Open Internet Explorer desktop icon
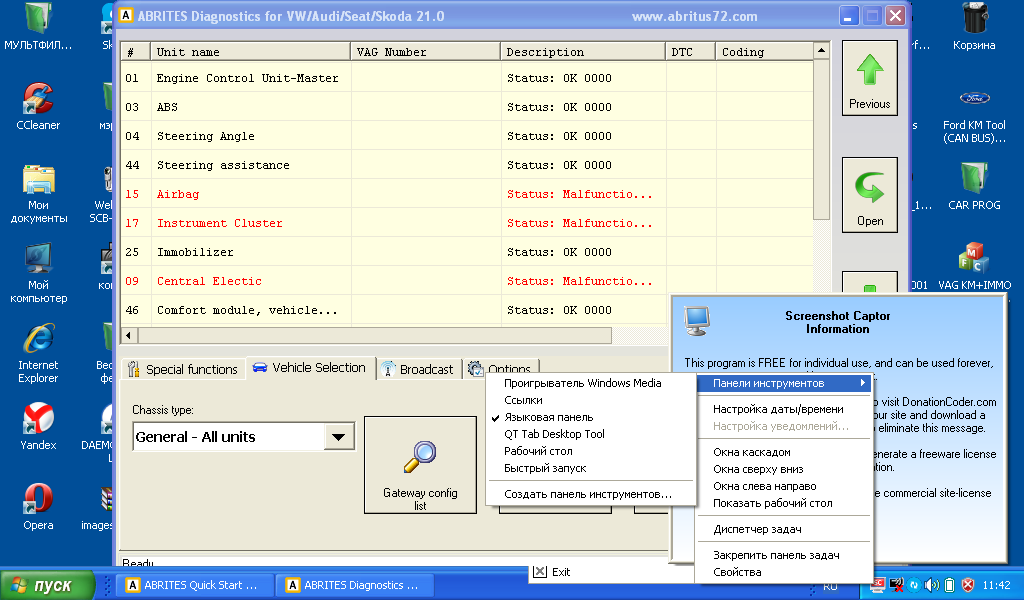 click(38, 353)
